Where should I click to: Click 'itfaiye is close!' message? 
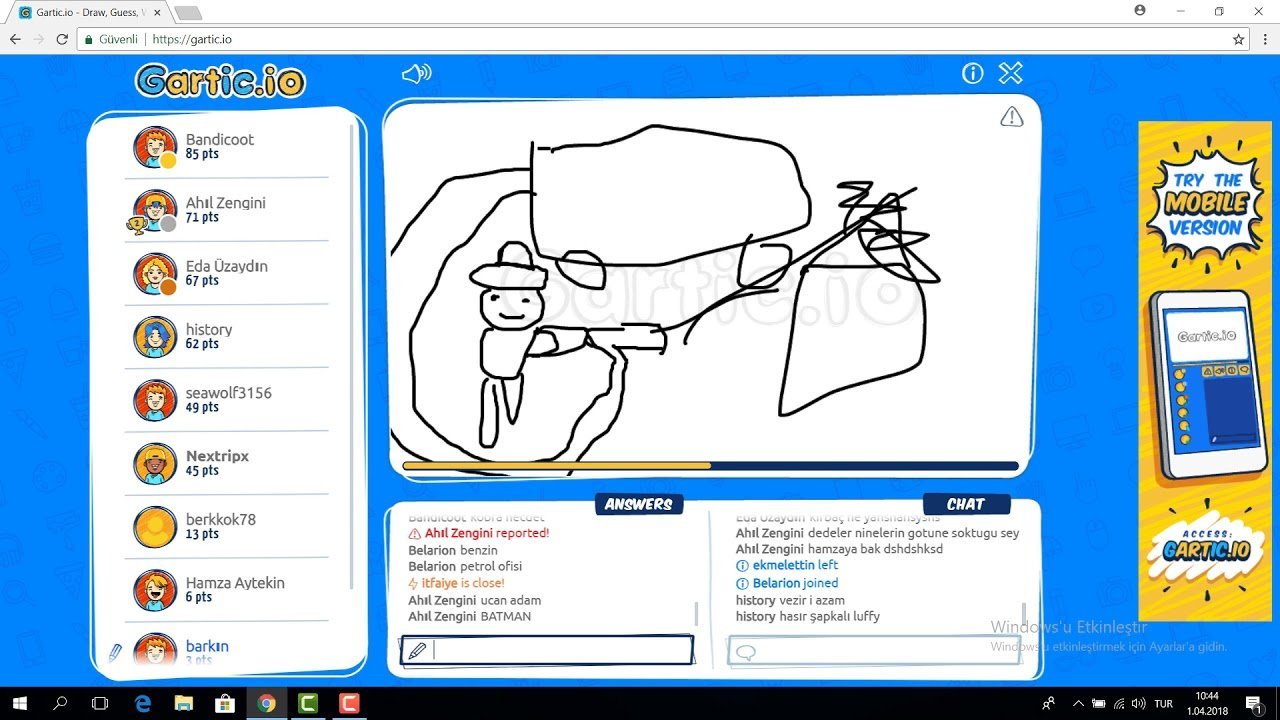click(456, 583)
